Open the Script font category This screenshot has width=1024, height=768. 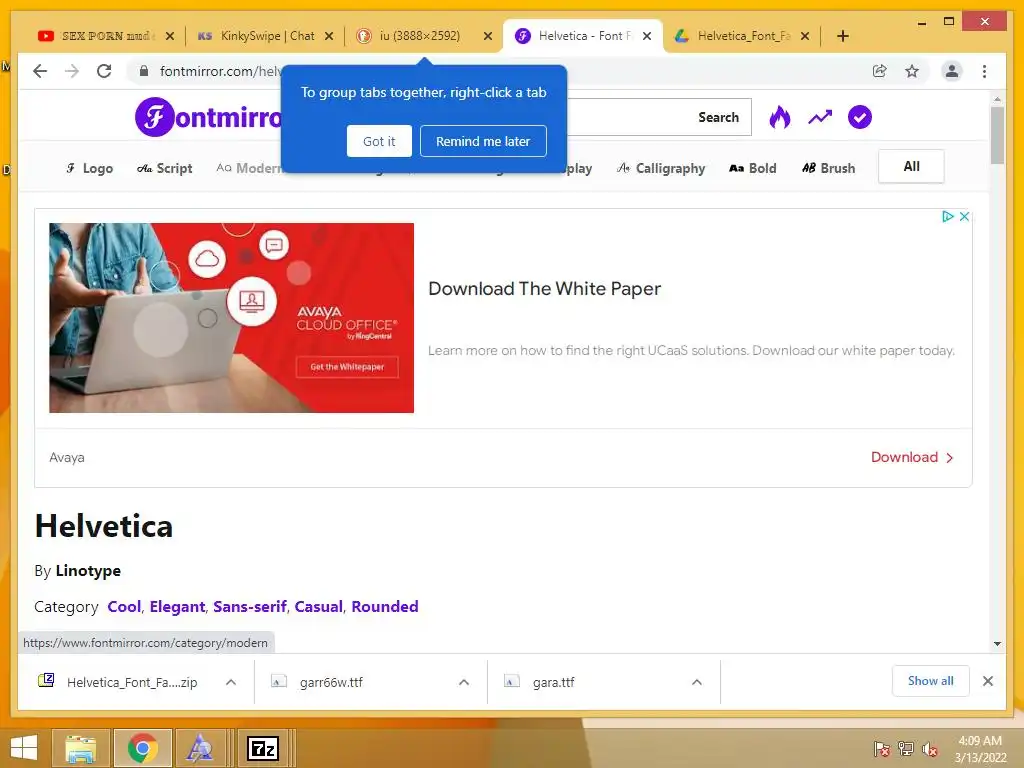click(165, 168)
